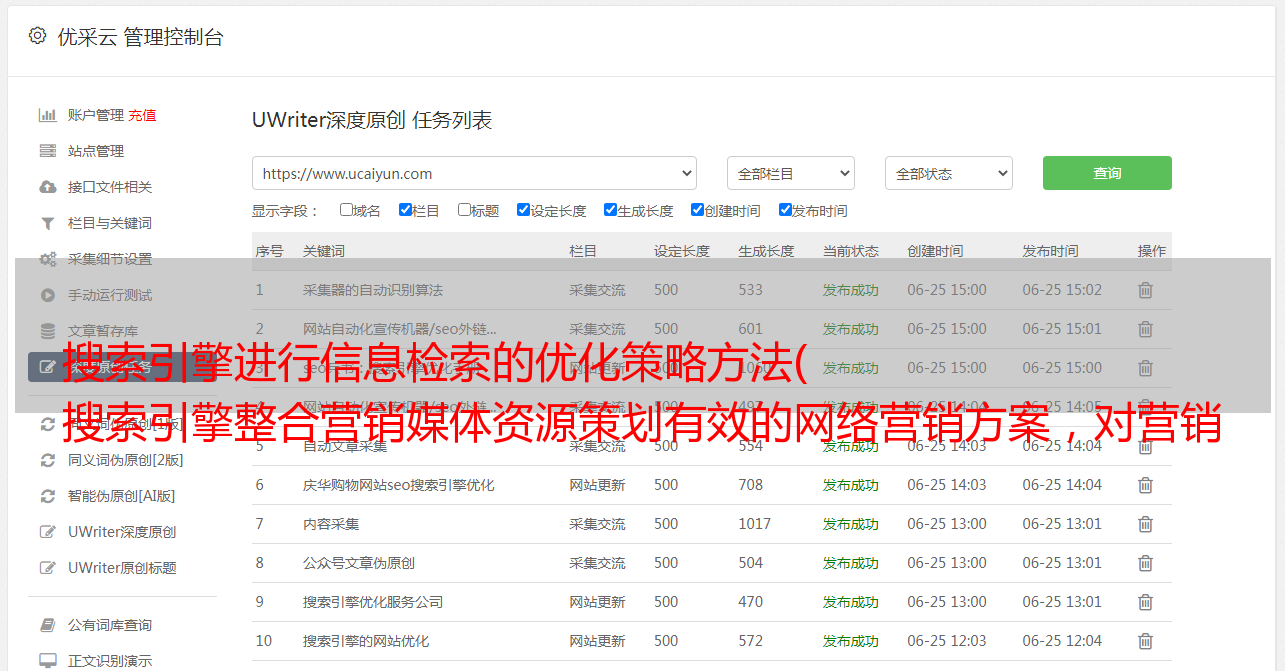Viewport: 1285px width, 671px height.
Task: Click the 采集细节设置 gears icon
Action: [x=47, y=259]
